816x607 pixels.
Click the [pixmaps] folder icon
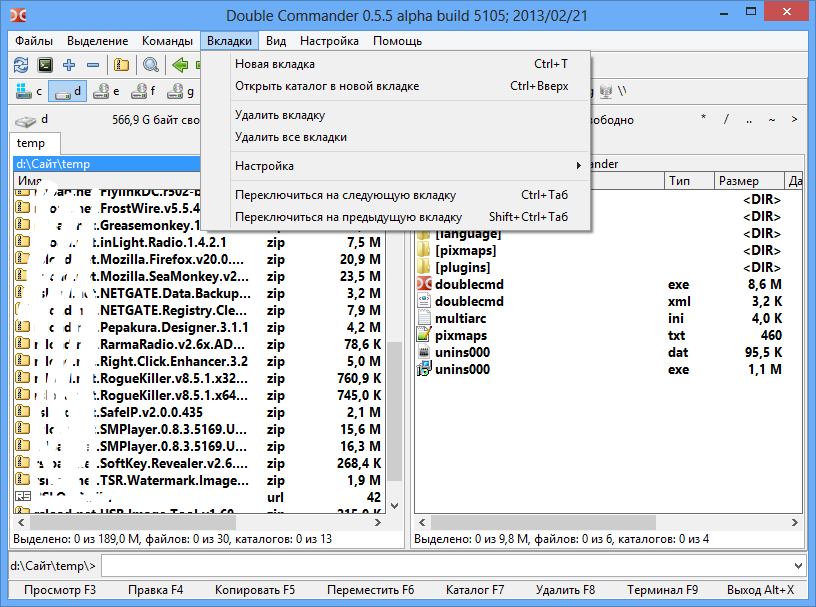[424, 250]
